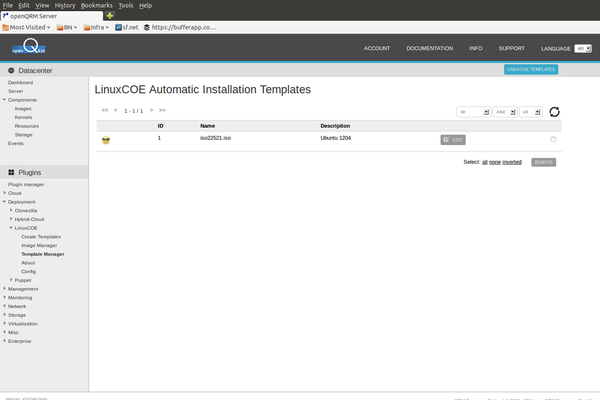Viewport: 600px width, 400px height.
Task: Expand the Puppet node
Action: click(x=11, y=280)
